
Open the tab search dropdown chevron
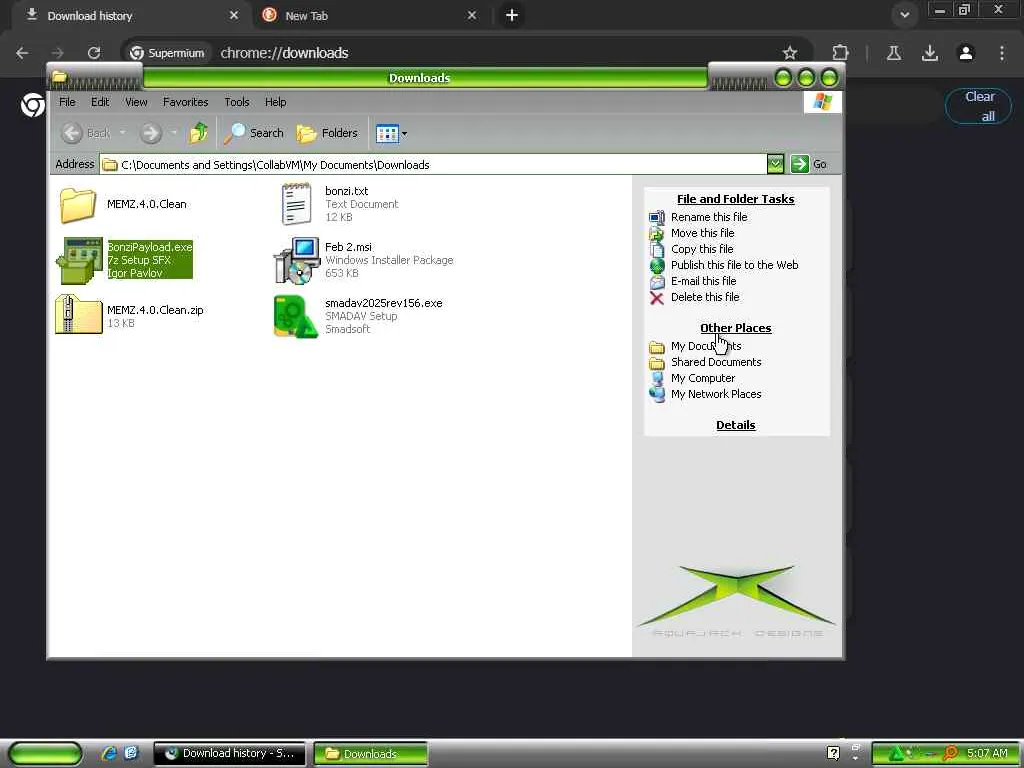click(904, 14)
